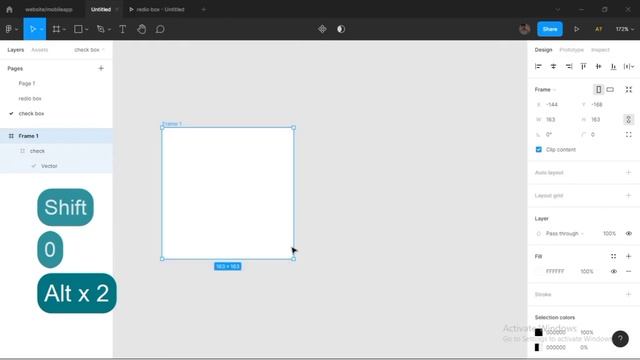Toggle constrain proportions lock
Viewport: 640px width, 360px height.
[x=629, y=120]
